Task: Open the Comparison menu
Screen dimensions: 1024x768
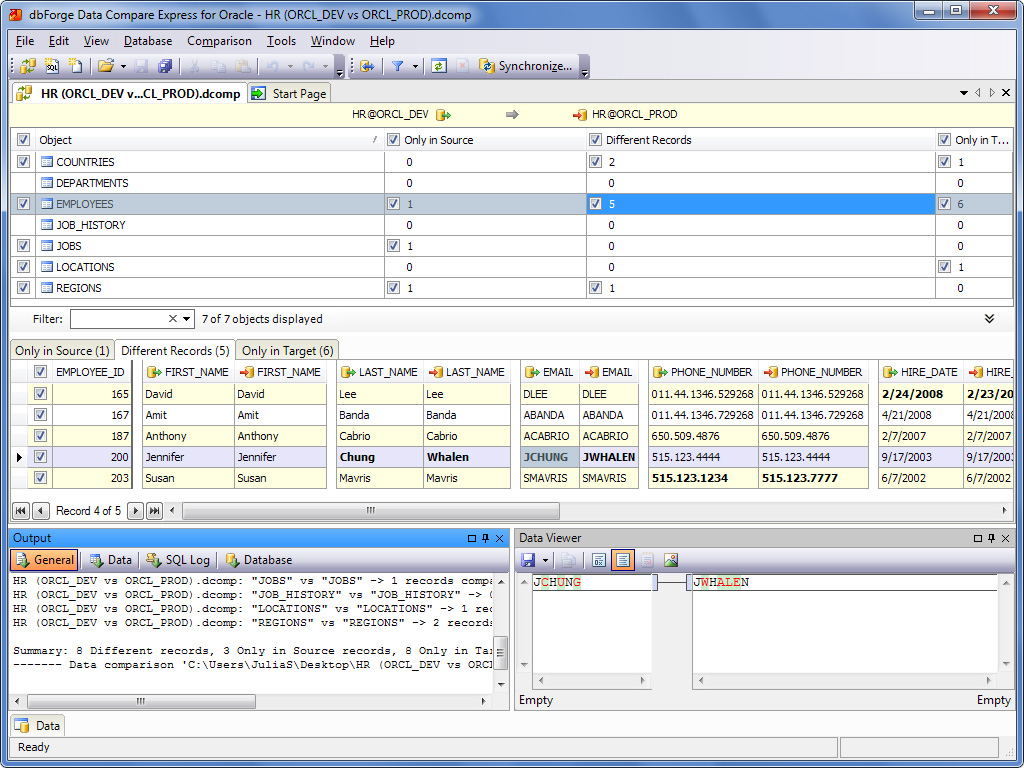Action: click(219, 41)
